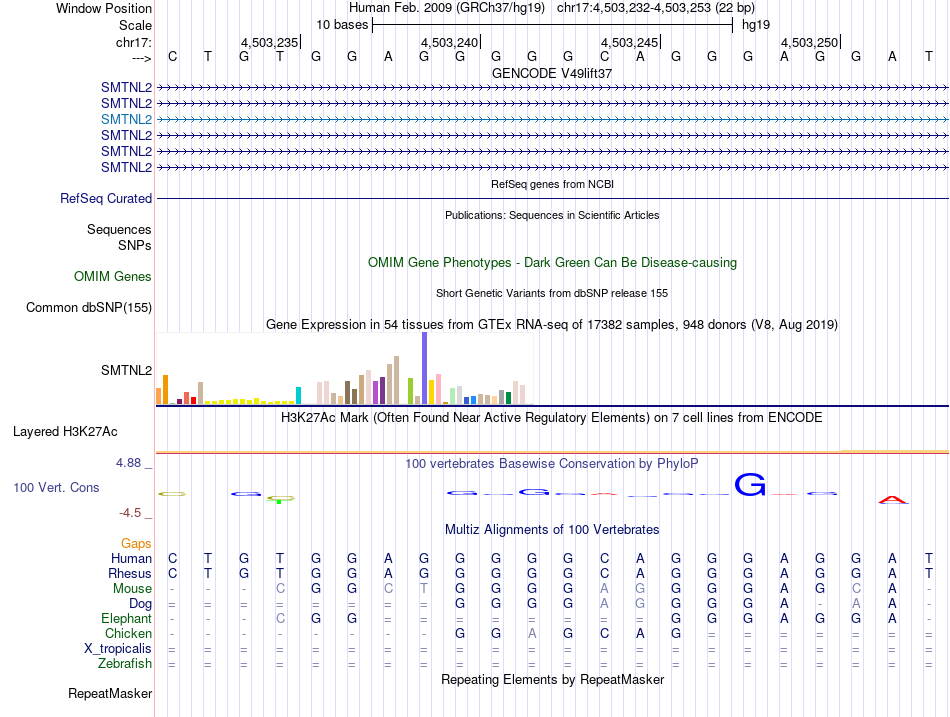Click the Human Feb. 2009 (GRCh37/hg19) text
950x717 pixels.
click(447, 8)
